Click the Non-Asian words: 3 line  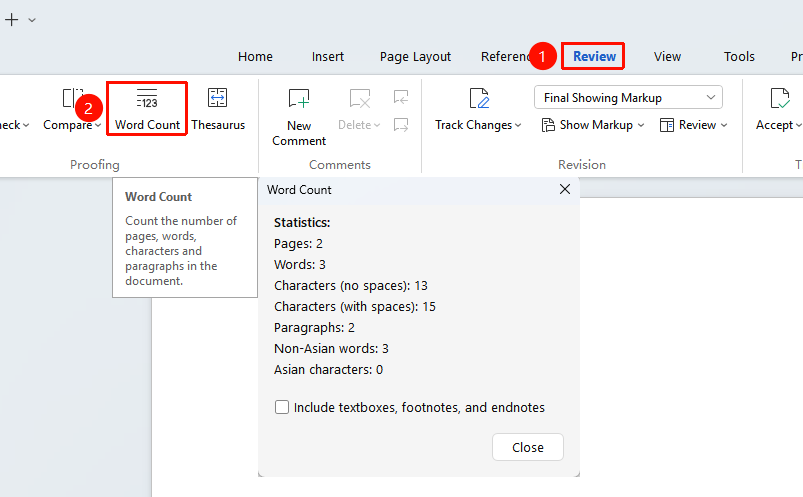coord(331,348)
